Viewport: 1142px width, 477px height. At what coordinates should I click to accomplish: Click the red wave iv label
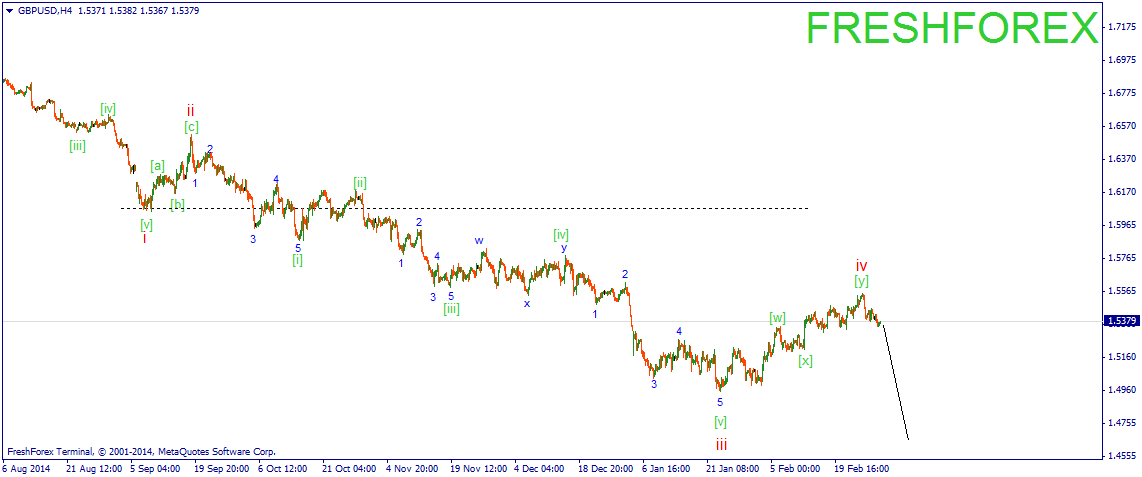click(861, 266)
